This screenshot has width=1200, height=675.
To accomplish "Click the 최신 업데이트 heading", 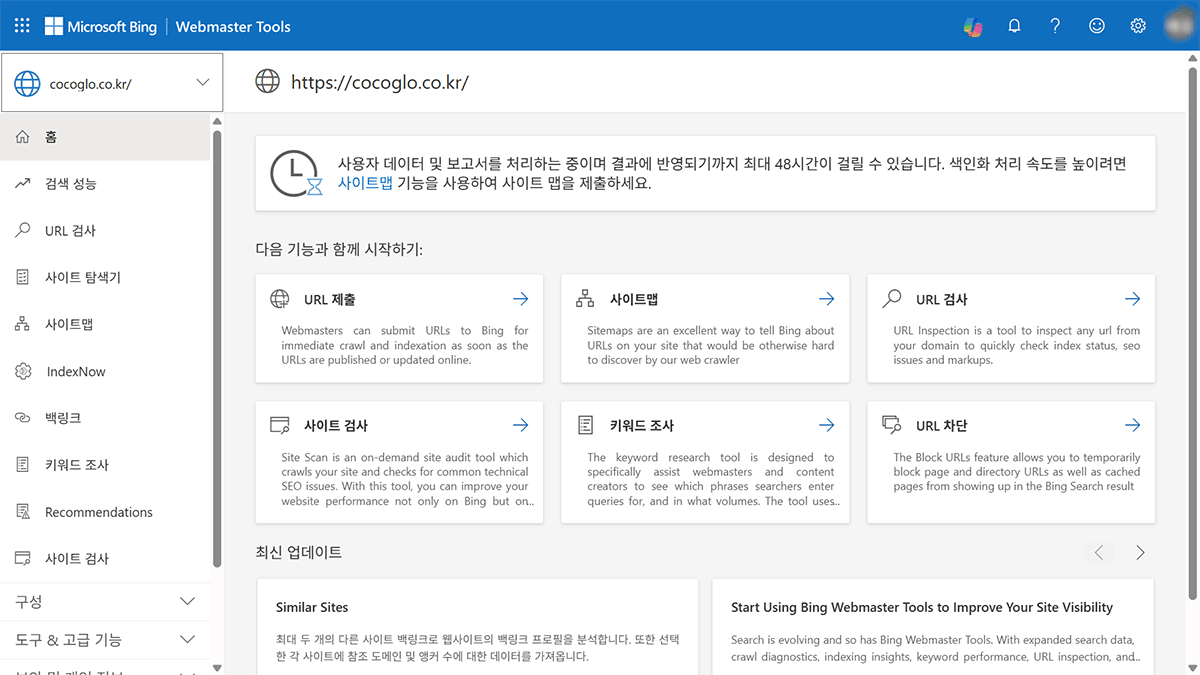I will pos(299,552).
